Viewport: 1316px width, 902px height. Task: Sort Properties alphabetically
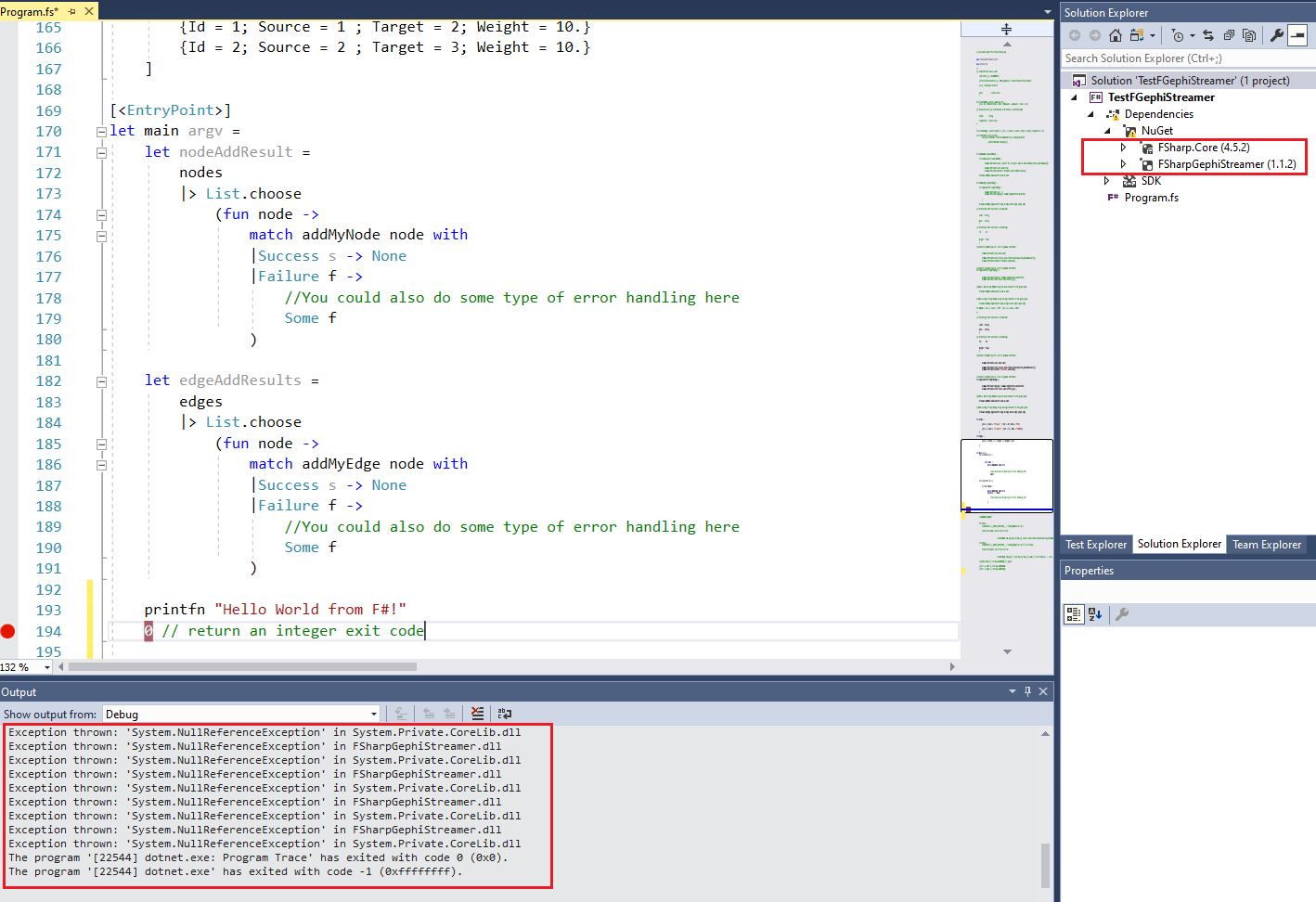pos(1095,613)
